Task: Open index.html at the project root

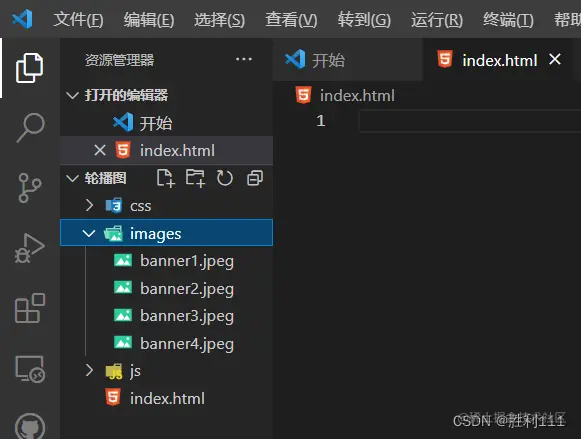Action: point(167,399)
